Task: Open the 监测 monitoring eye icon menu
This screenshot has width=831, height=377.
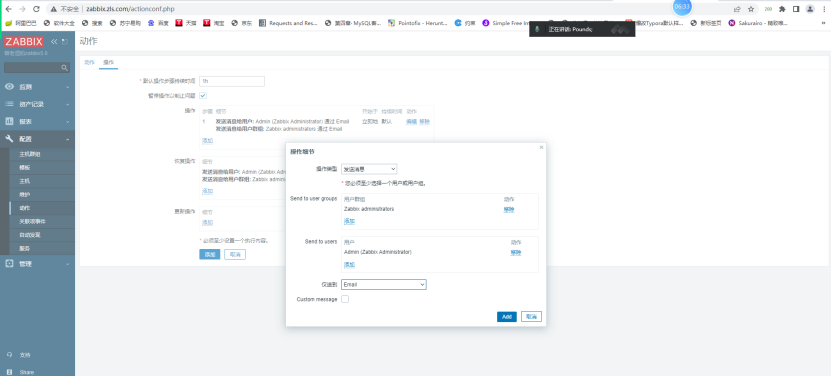Action: 9,86
